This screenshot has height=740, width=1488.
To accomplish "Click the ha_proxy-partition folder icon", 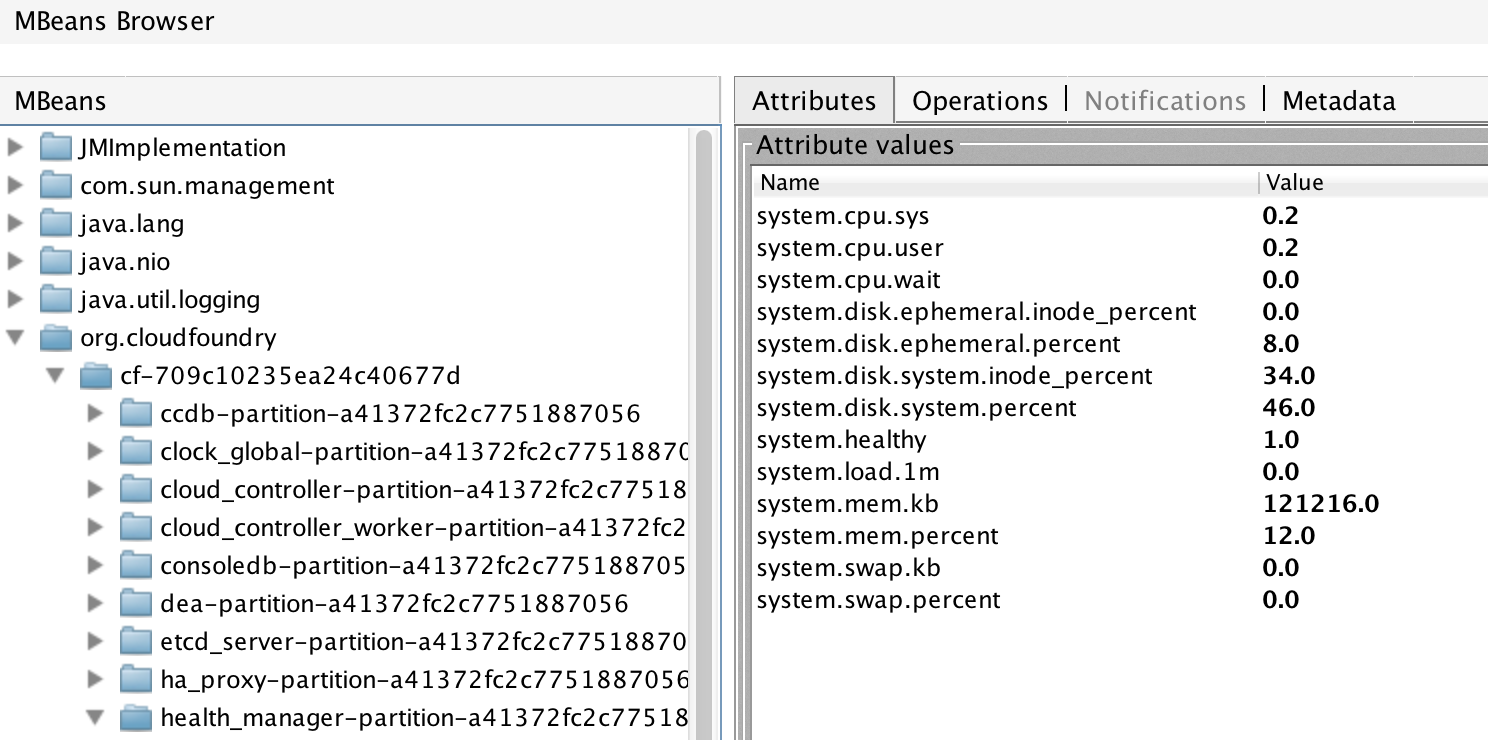I will tap(137, 680).
